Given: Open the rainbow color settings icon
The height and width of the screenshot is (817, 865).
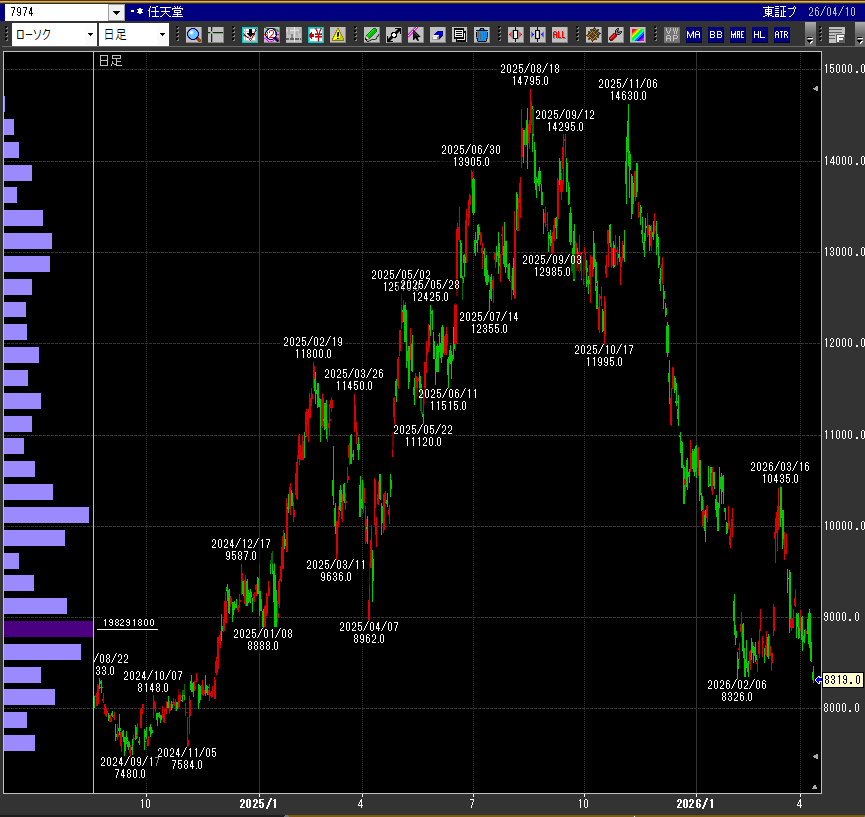Looking at the screenshot, I should (638, 35).
